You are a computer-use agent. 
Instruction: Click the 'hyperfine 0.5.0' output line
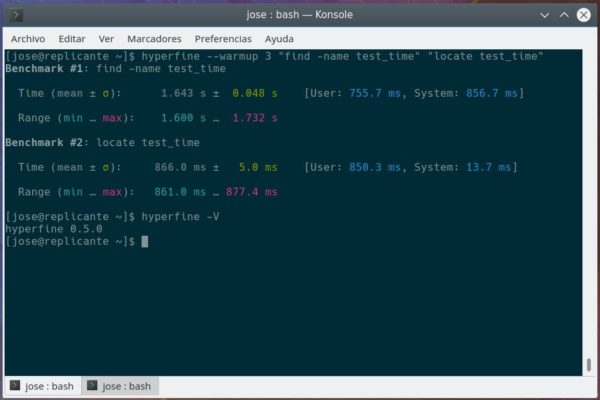point(53,229)
